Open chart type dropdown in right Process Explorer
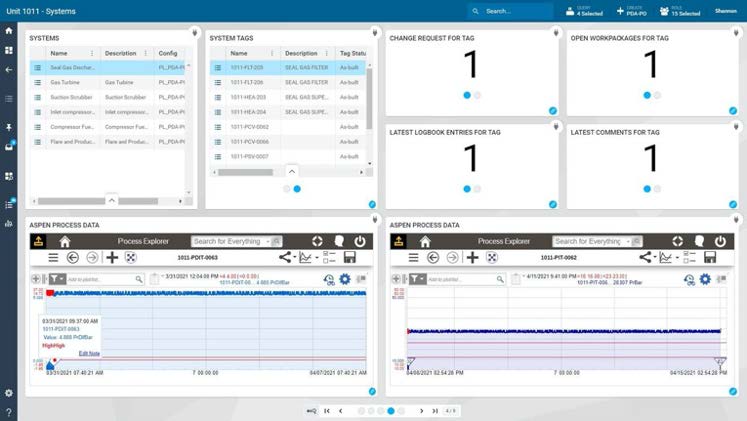747x421 pixels. [669, 258]
